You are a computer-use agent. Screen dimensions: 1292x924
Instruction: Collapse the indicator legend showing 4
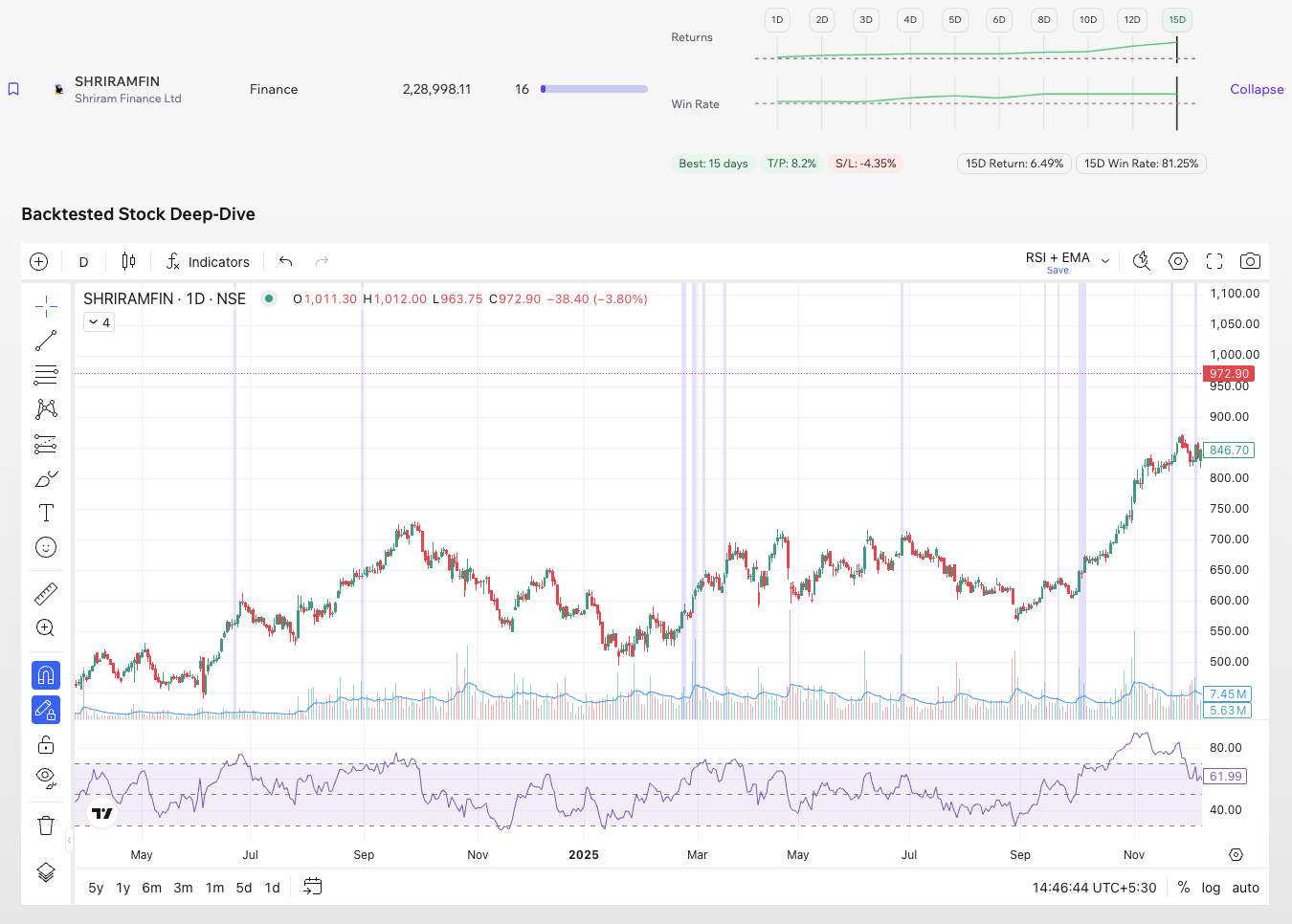100,322
